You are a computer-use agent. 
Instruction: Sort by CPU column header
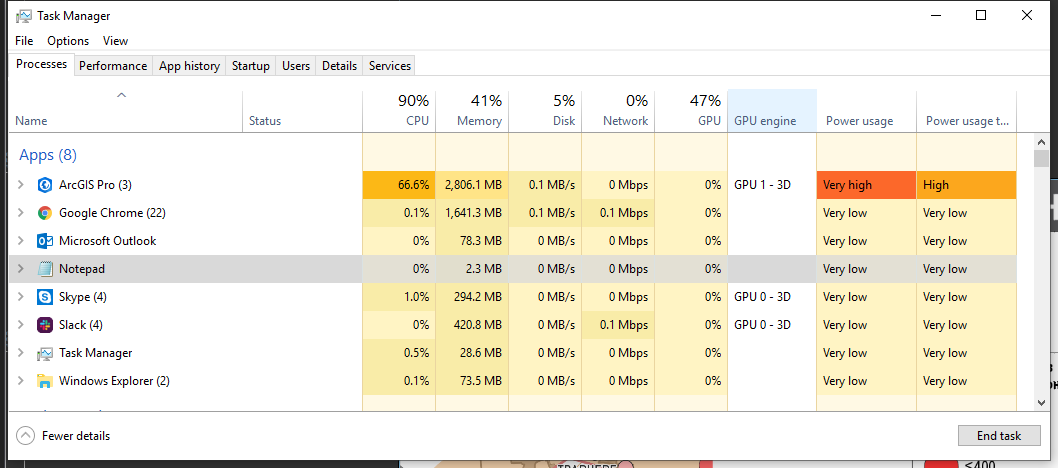pyautogui.click(x=399, y=110)
